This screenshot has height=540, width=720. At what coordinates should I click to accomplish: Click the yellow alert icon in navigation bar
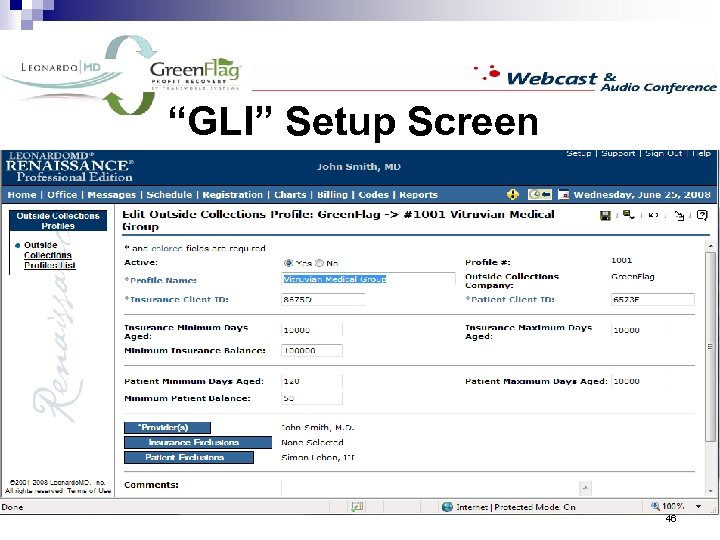[513, 194]
